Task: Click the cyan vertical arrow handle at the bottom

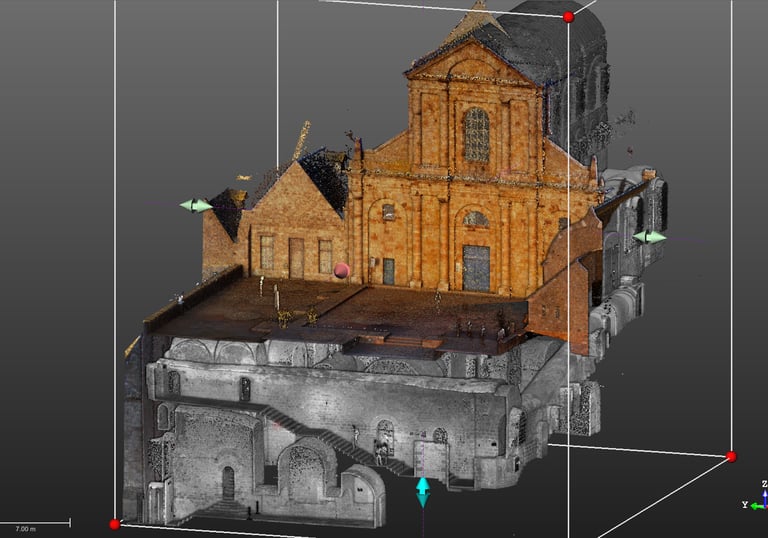Action: click(x=423, y=493)
